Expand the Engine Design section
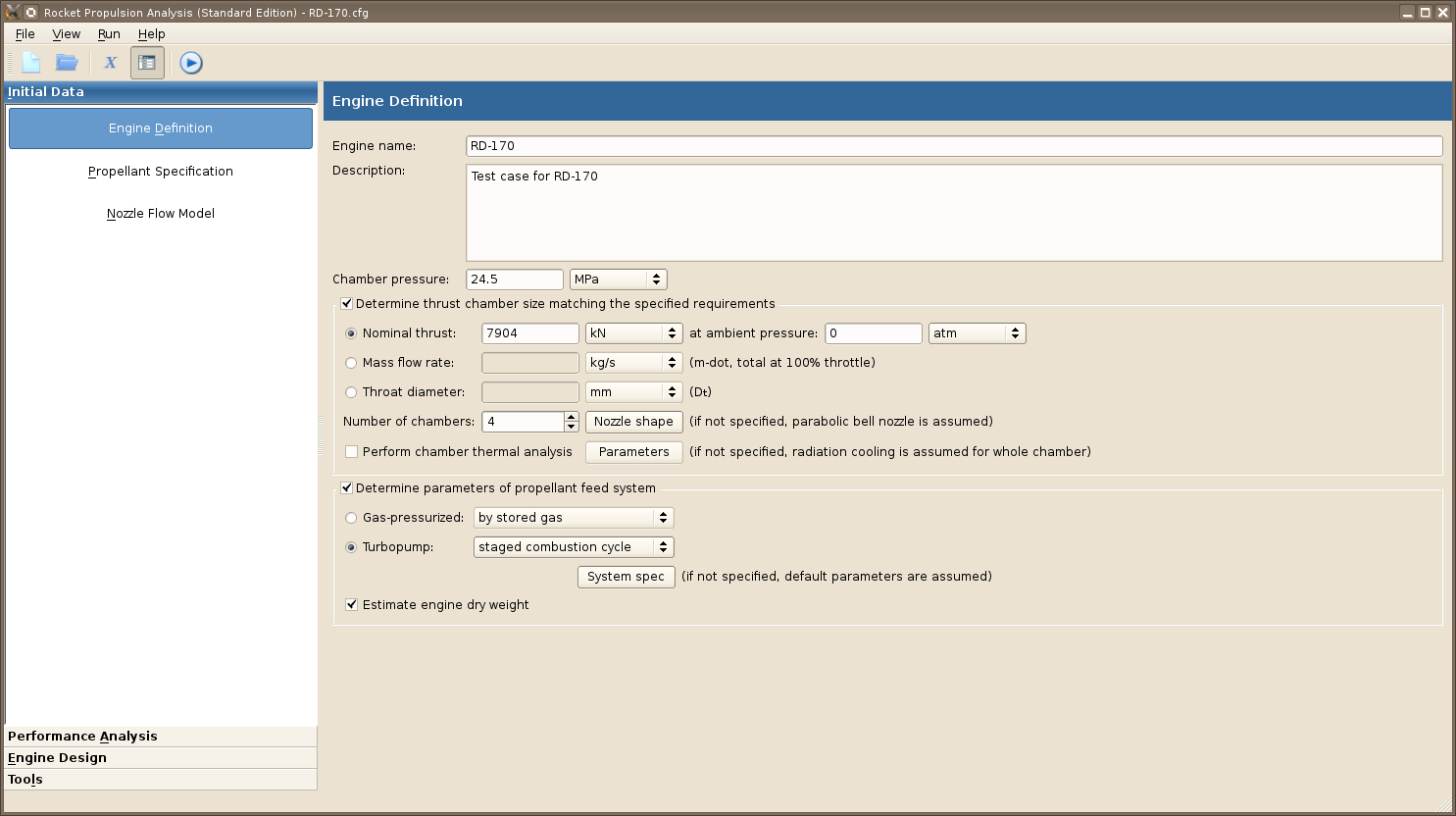 coord(161,758)
